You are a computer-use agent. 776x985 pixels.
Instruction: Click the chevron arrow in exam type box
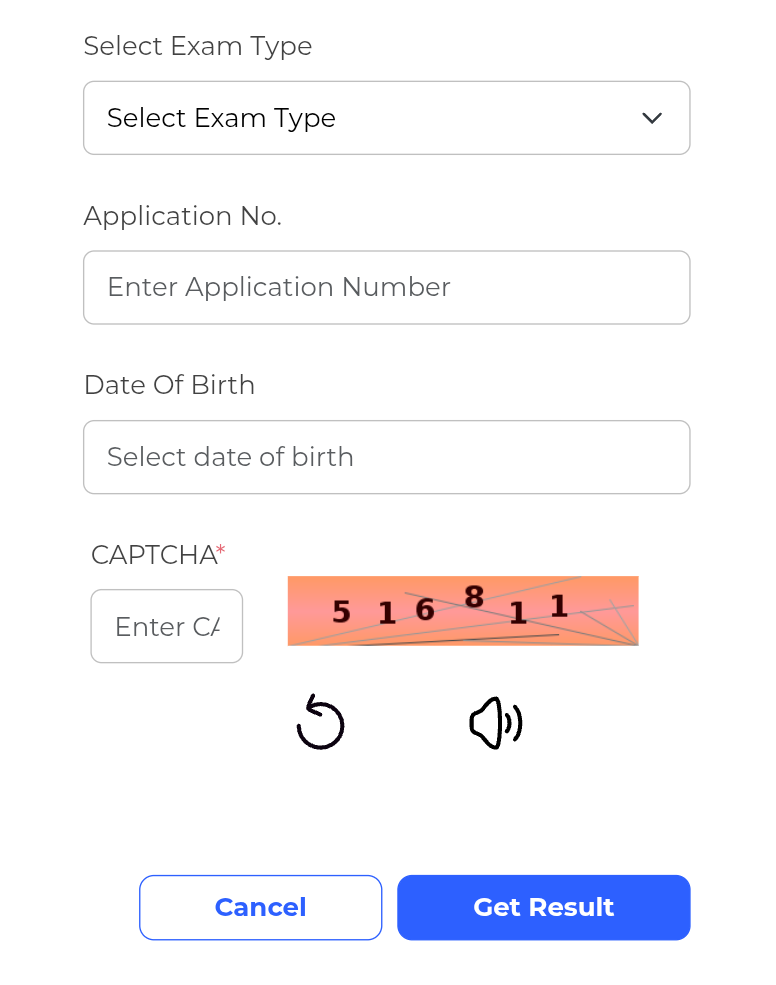652,118
